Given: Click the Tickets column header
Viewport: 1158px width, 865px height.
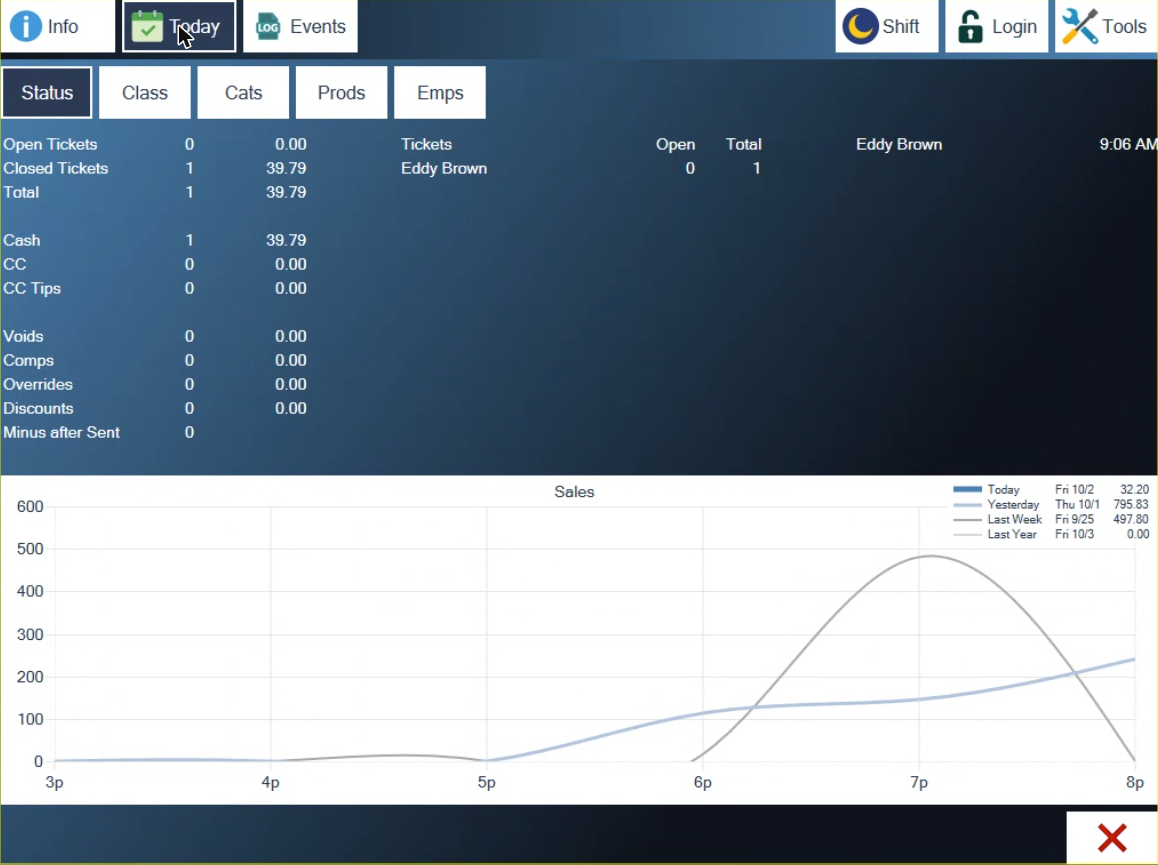Looking at the screenshot, I should [x=426, y=144].
